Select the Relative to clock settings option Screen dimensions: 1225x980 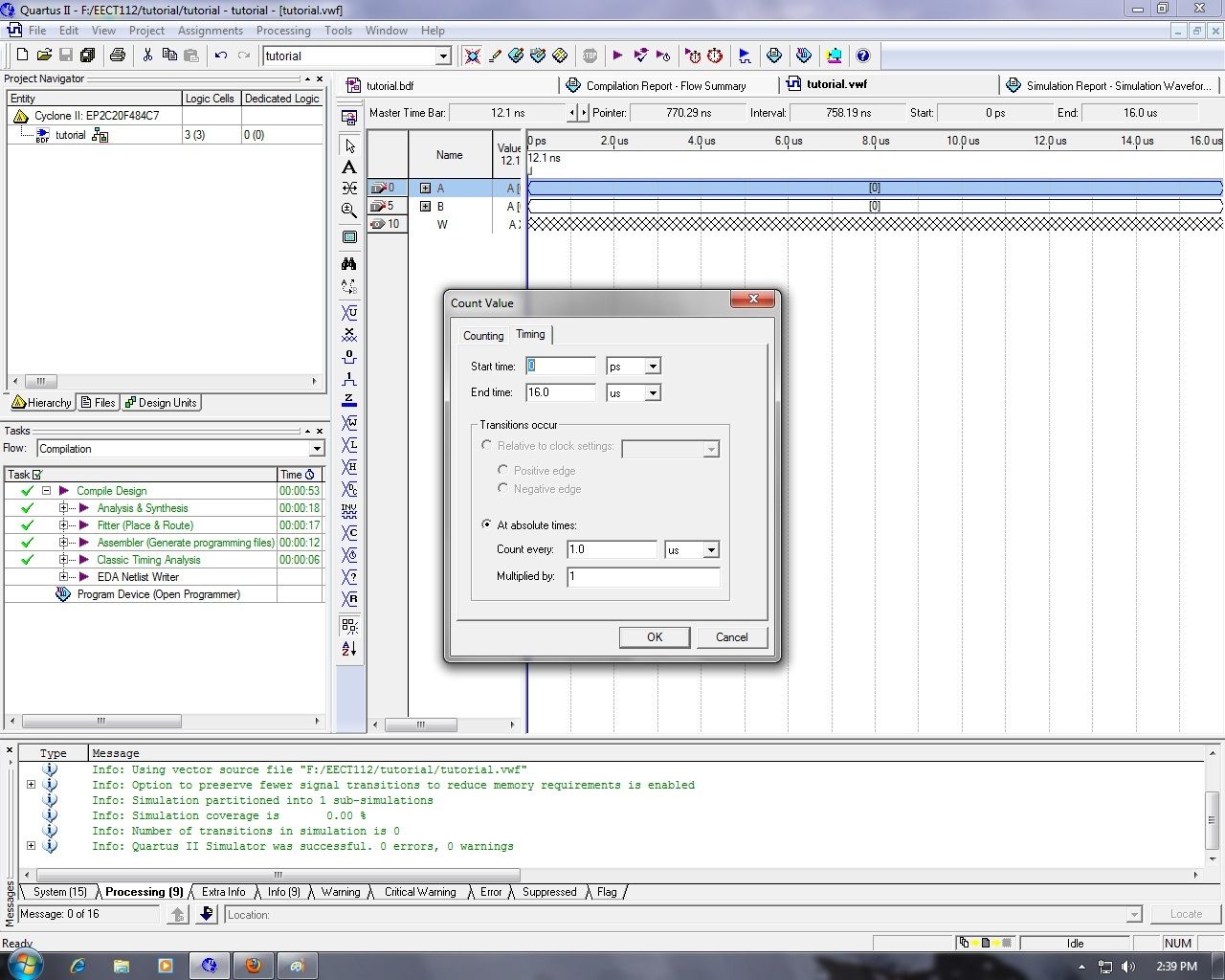487,445
